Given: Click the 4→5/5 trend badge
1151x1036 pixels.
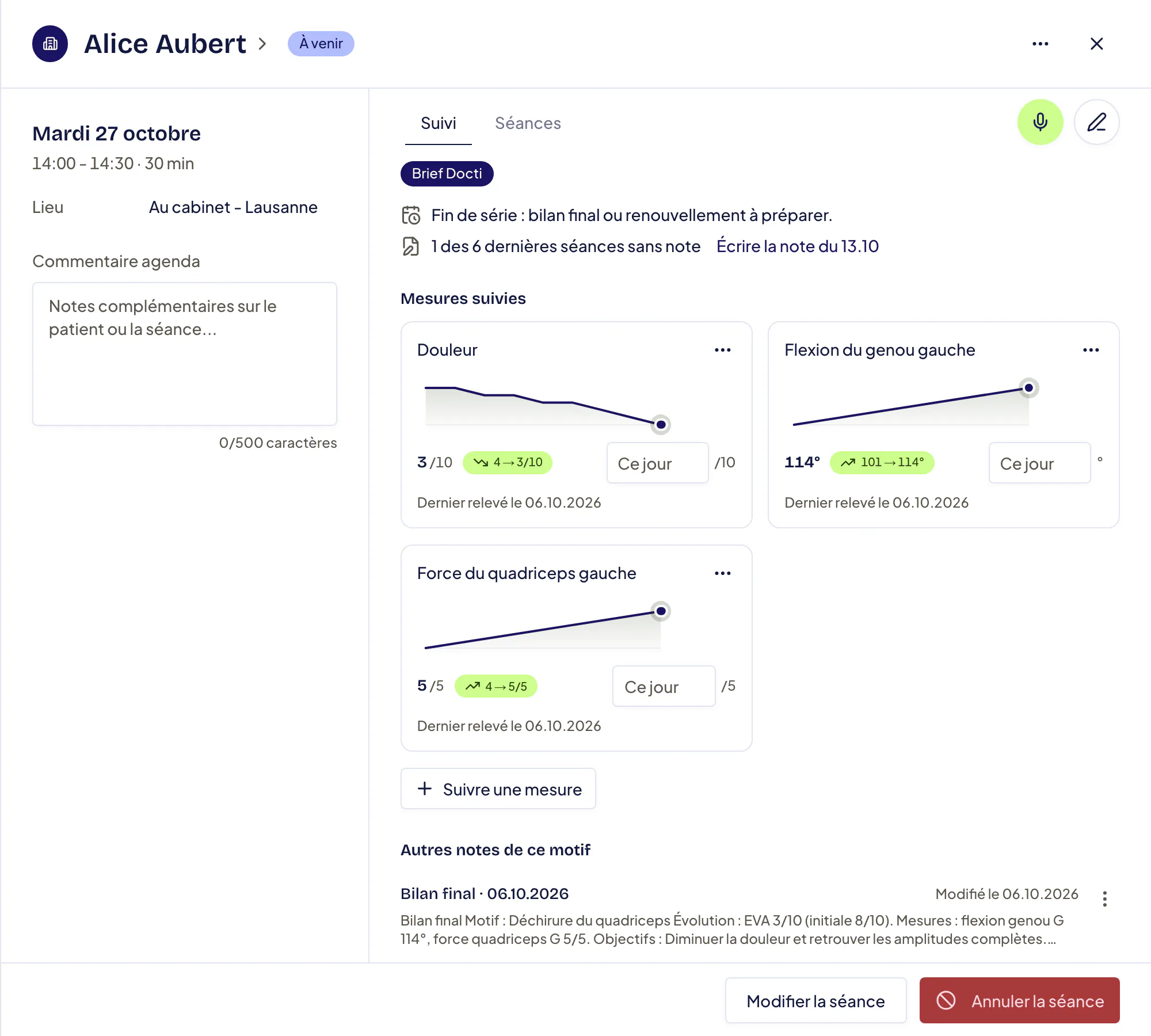Looking at the screenshot, I should pyautogui.click(x=496, y=686).
